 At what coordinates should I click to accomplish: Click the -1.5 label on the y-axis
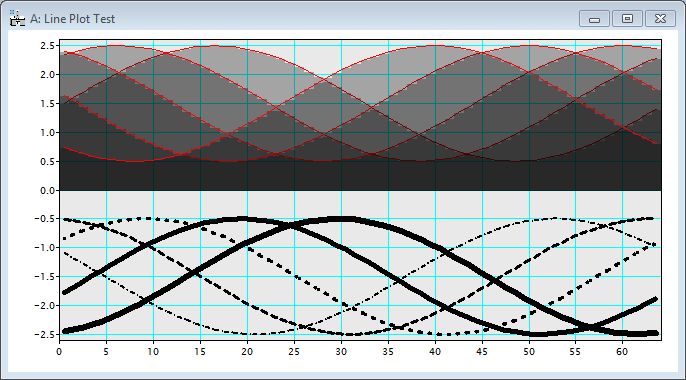click(45, 276)
